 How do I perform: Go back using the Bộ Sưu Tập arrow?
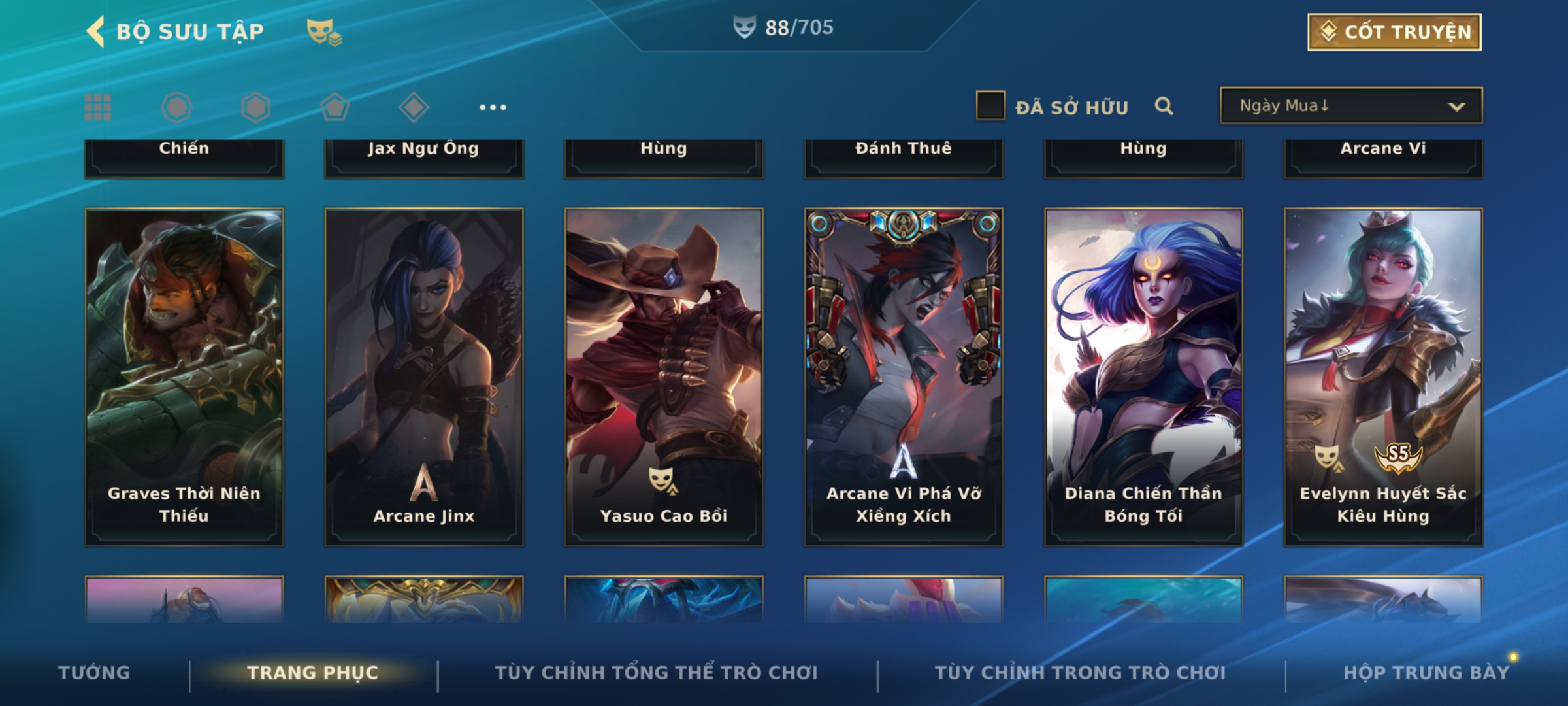[x=96, y=31]
